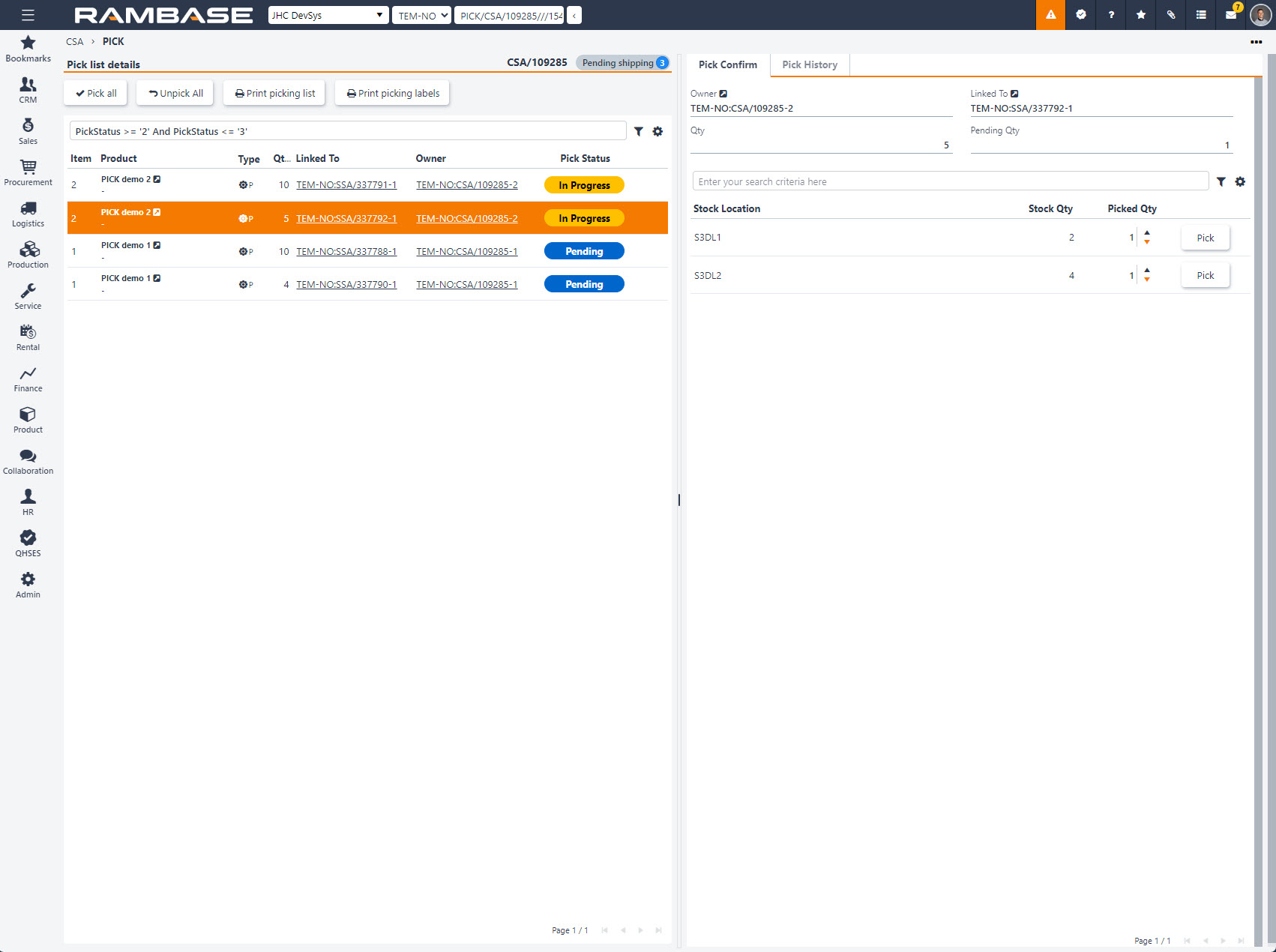This screenshot has height=952, width=1276.
Task: Open the QHSES module in sidebar
Action: coord(28,543)
